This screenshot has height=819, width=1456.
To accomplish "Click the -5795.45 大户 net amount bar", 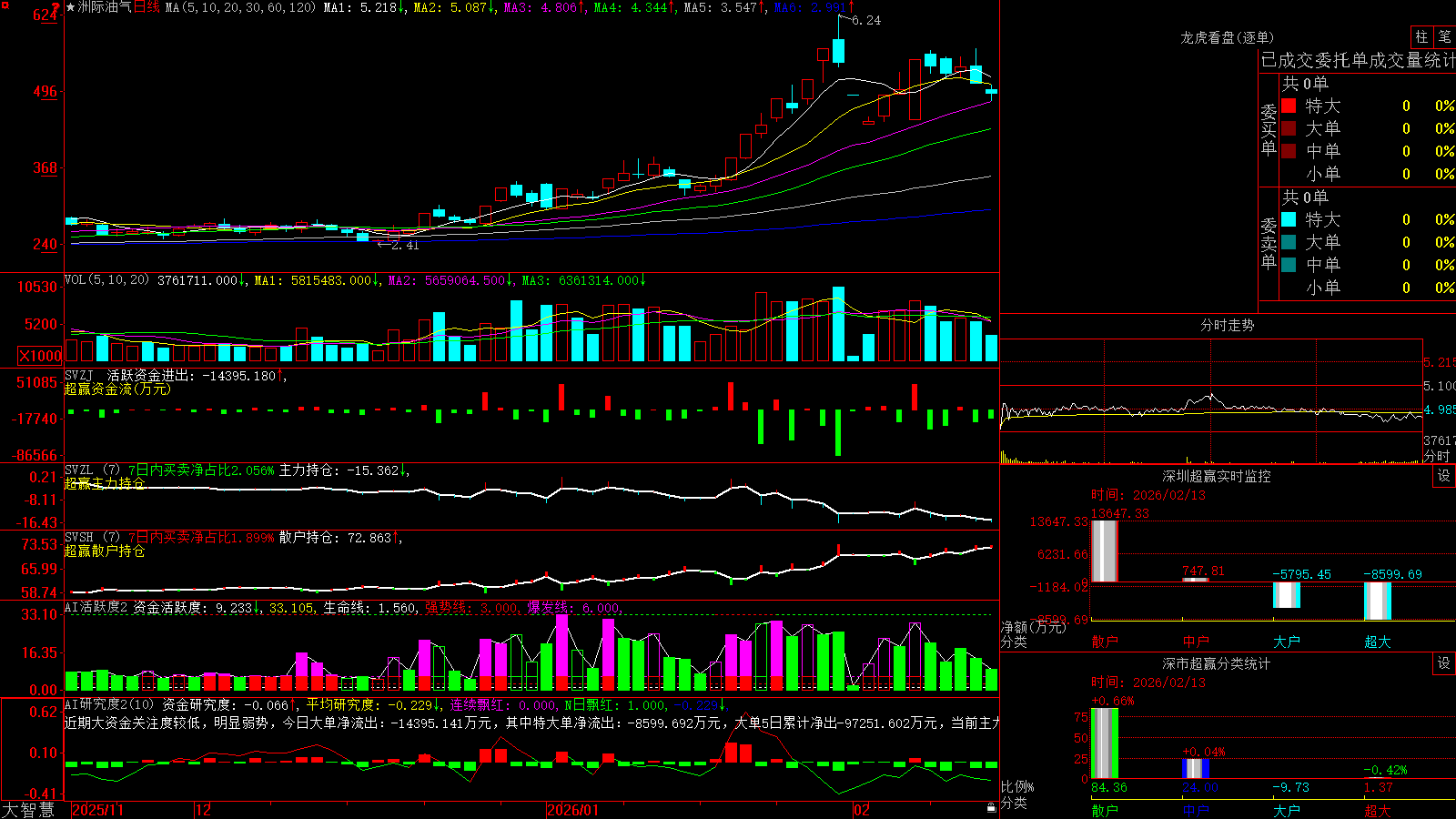I will tap(1286, 595).
